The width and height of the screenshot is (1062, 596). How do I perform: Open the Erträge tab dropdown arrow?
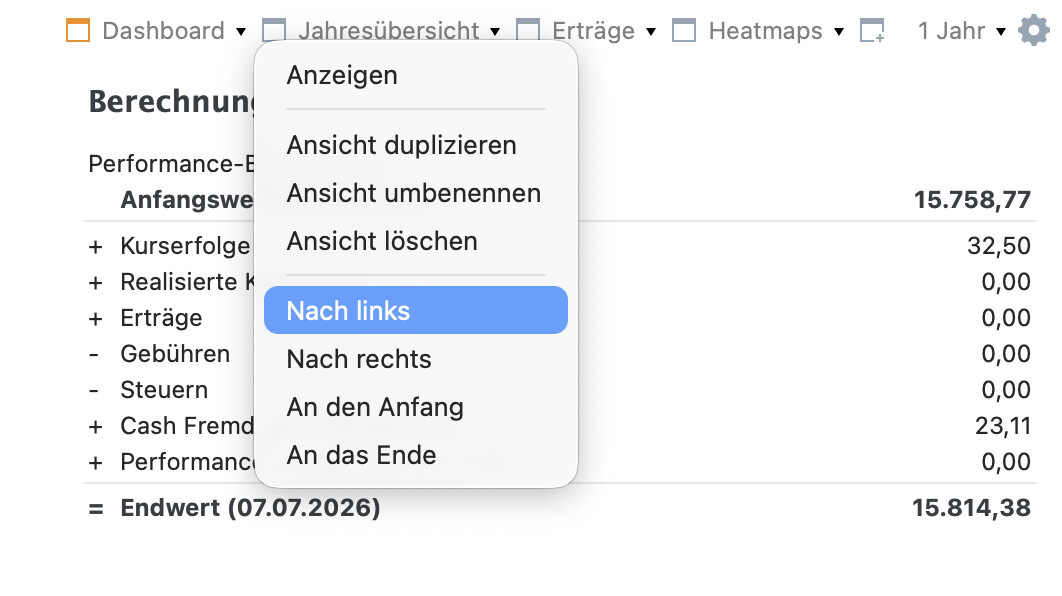click(651, 32)
